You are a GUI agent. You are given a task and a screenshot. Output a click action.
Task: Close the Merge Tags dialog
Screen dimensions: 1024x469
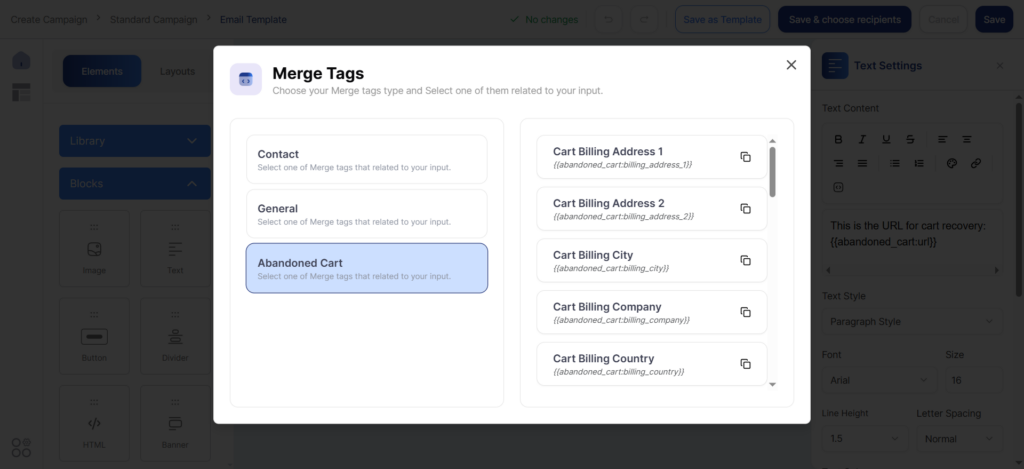791,65
